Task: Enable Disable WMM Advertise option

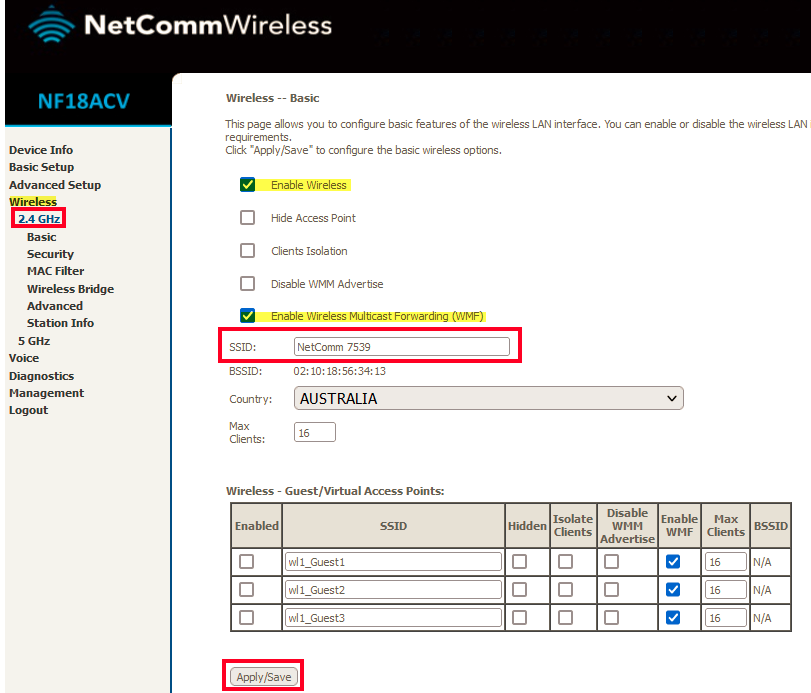Action: [x=247, y=284]
